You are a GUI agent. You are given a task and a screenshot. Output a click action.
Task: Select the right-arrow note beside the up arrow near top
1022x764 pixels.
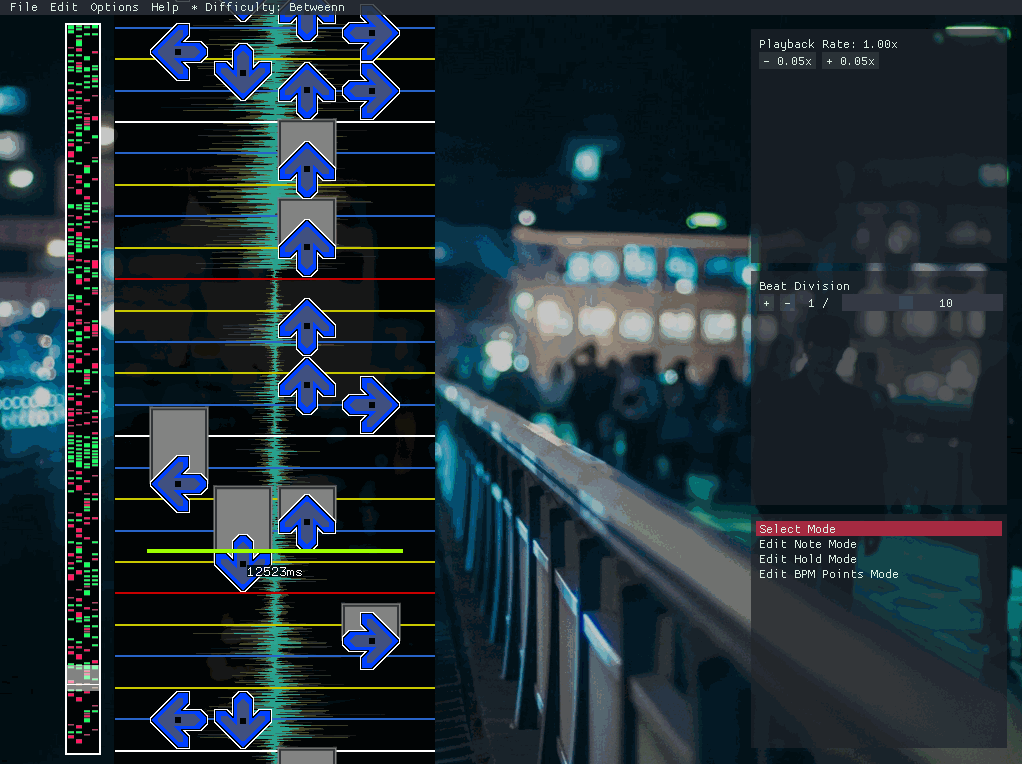click(x=371, y=91)
